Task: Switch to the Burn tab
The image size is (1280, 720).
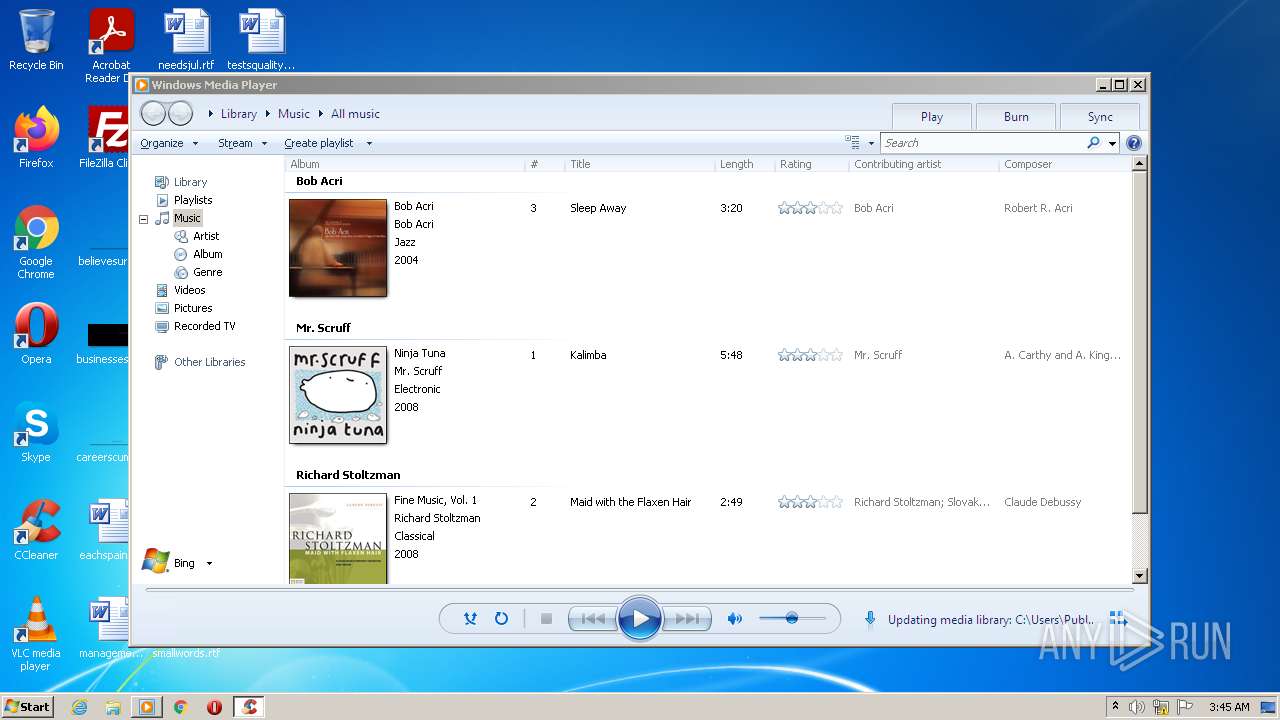Action: [1016, 116]
